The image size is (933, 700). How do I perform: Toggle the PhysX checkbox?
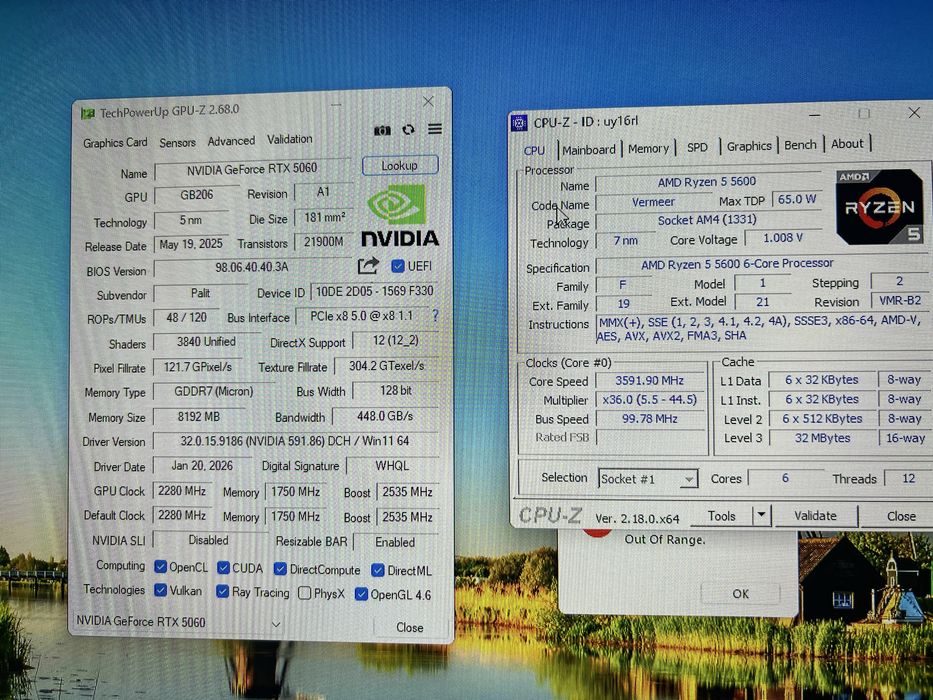tap(305, 593)
